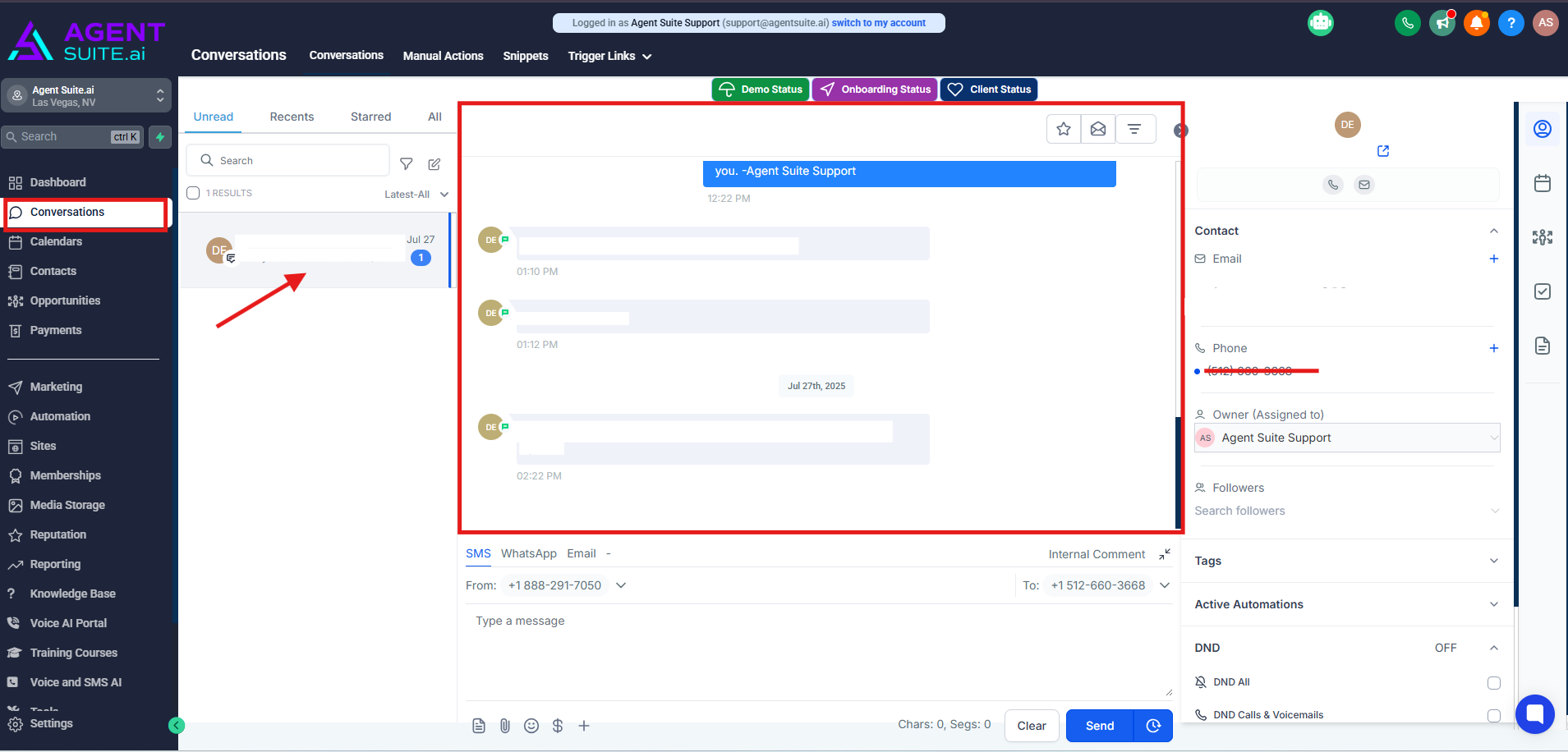Open notes document icon in right rail
This screenshot has height=752, width=1568.
1543,346
